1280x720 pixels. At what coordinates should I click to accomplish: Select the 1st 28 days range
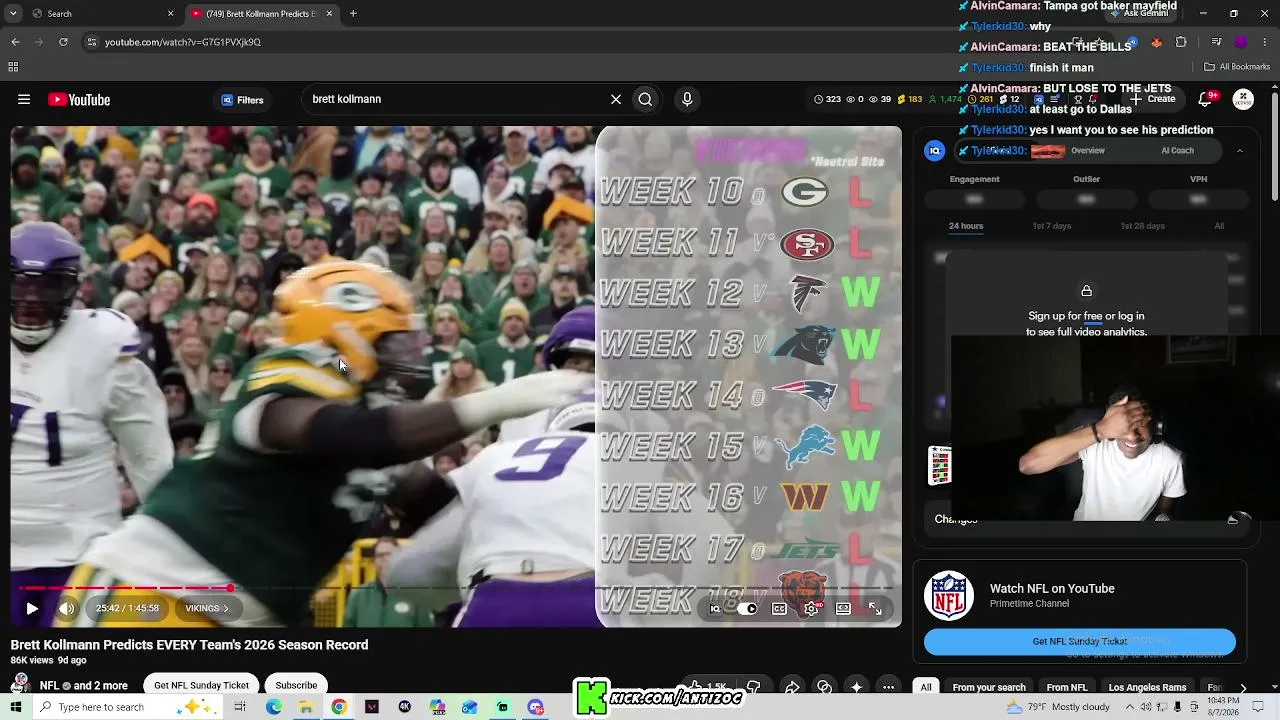pyautogui.click(x=1142, y=226)
